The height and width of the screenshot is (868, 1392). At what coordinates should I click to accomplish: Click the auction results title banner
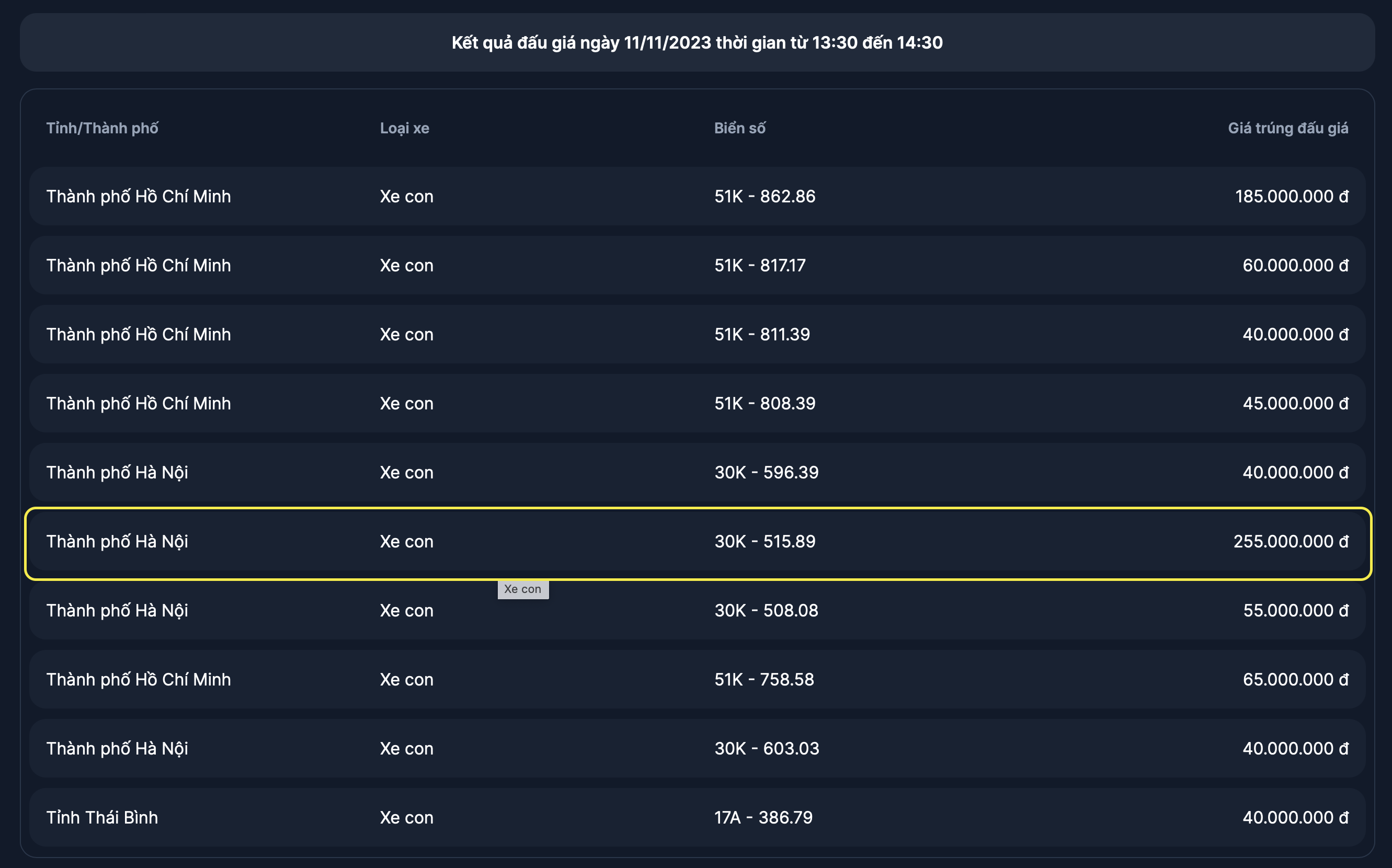[697, 42]
